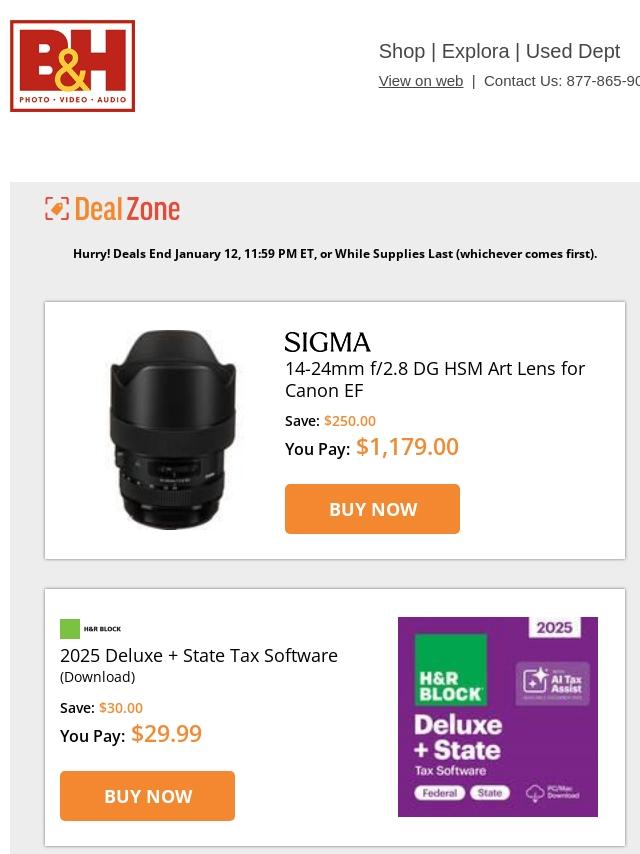Click the SIGMA brand logo
Screen dimensions: 640x854
click(327, 343)
